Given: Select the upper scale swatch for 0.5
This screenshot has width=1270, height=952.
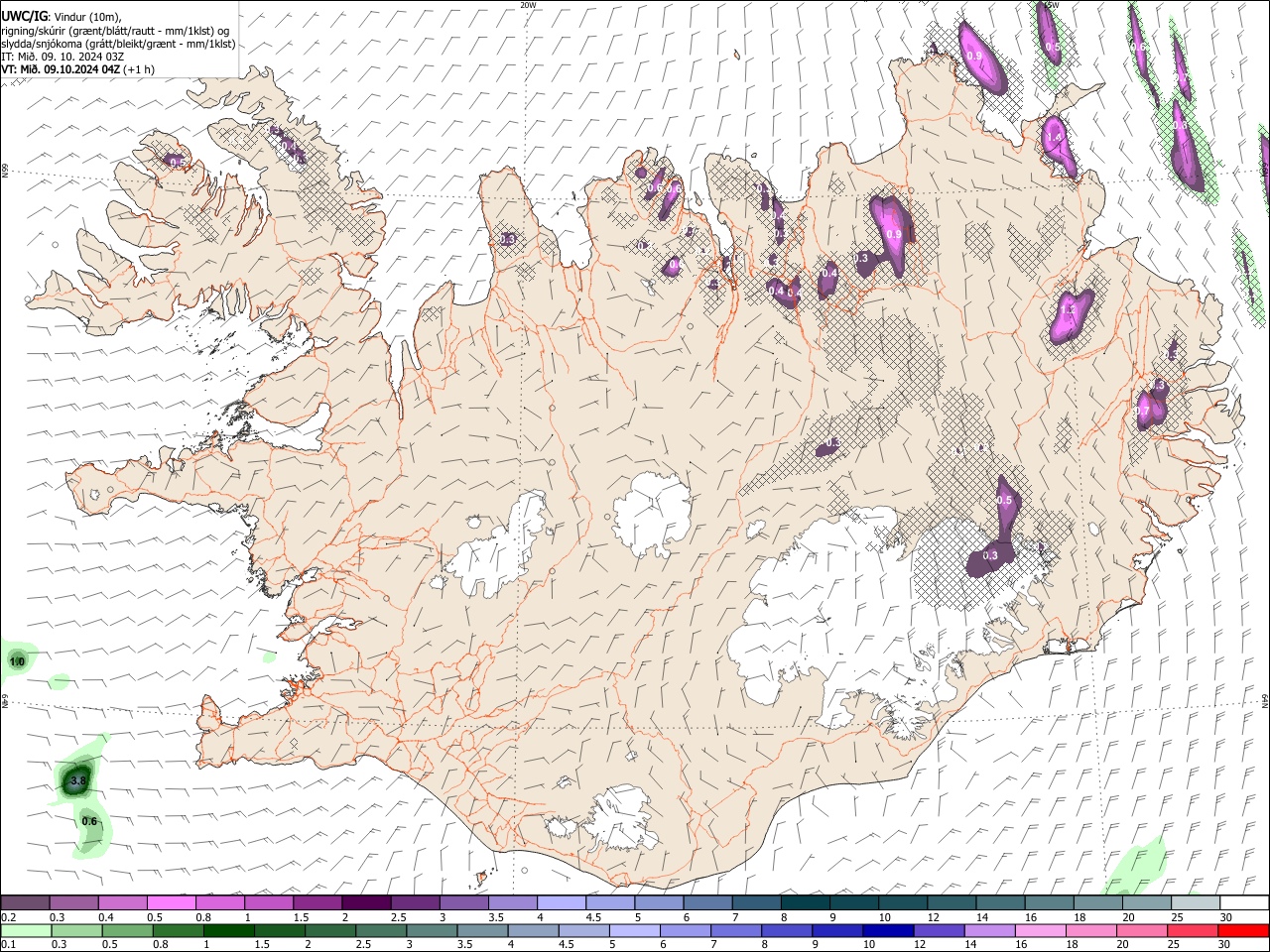Looking at the screenshot, I should 171,903.
